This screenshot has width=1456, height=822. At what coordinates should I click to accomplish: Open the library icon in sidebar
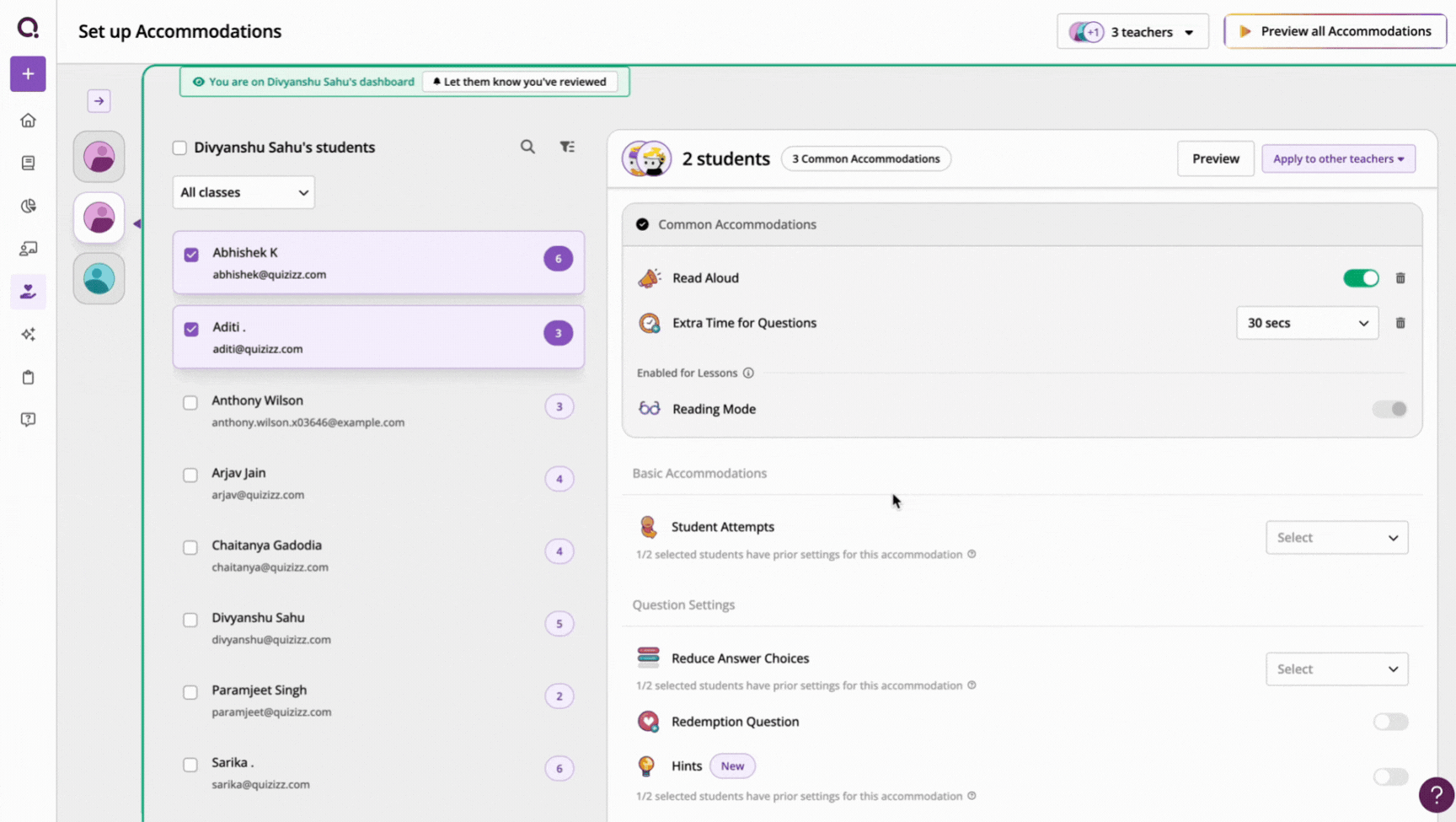pyautogui.click(x=28, y=163)
